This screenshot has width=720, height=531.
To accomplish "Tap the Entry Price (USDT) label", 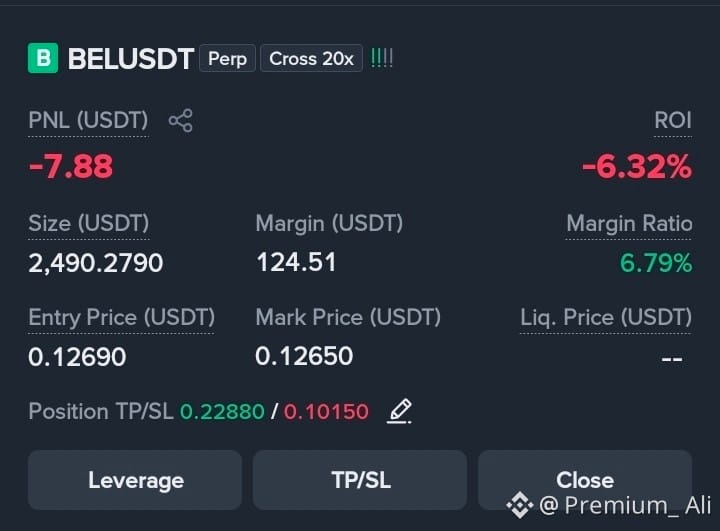I will (121, 317).
